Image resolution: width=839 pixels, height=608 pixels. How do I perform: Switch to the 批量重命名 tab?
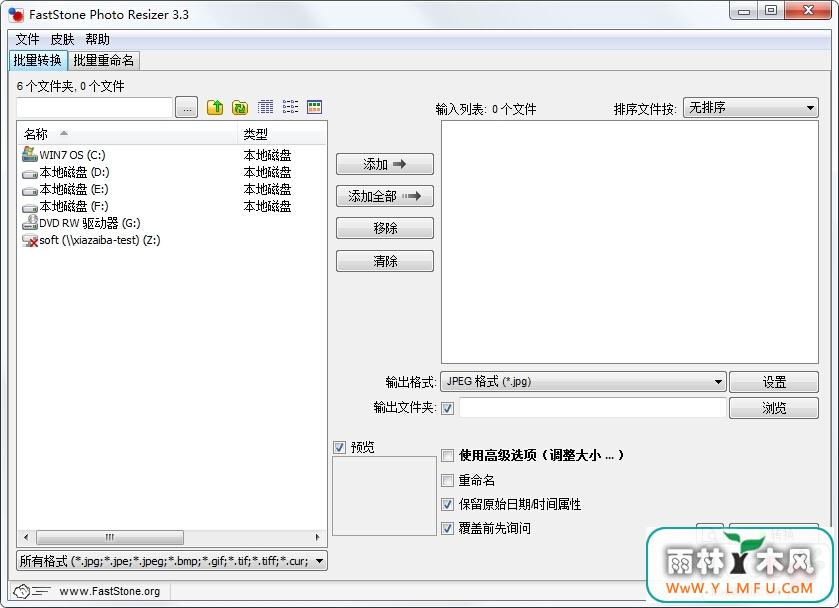point(104,60)
